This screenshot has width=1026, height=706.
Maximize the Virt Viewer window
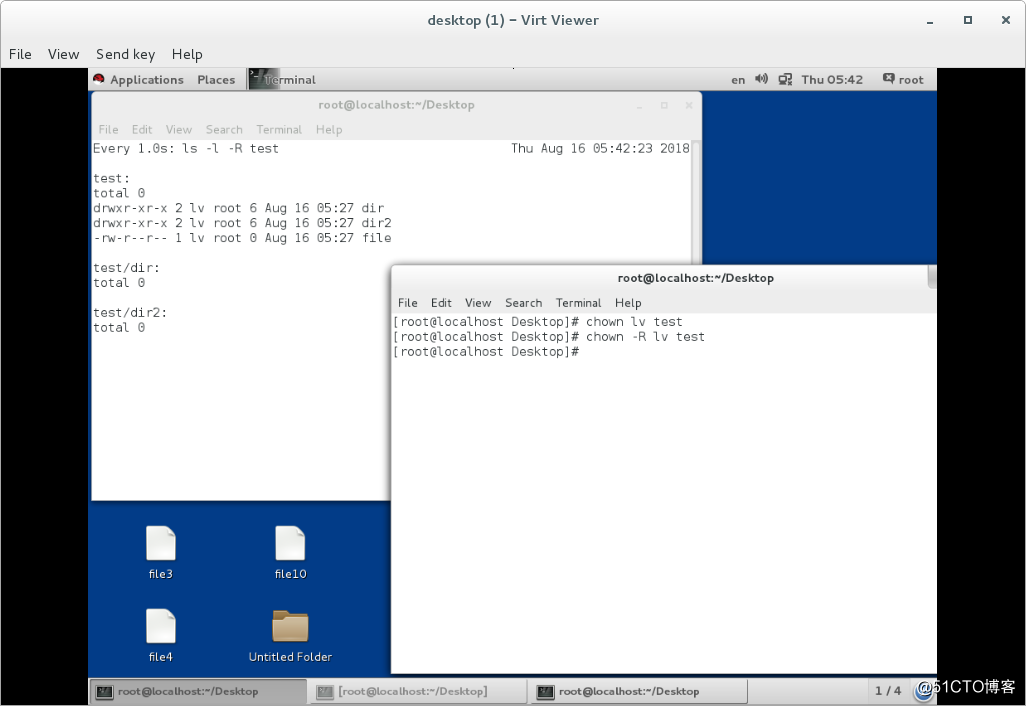pyautogui.click(x=968, y=20)
